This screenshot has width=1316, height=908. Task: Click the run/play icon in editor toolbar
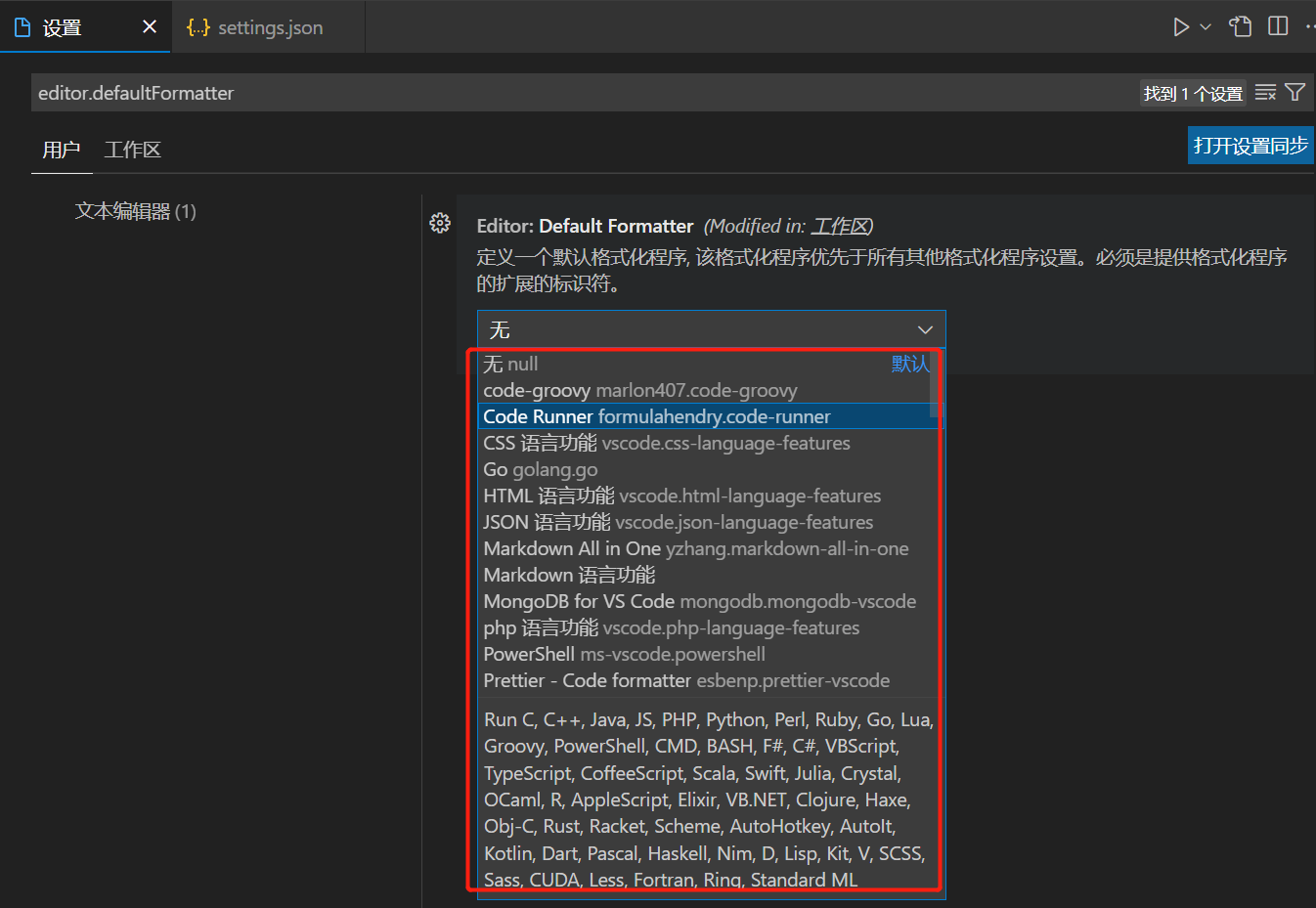click(1181, 27)
